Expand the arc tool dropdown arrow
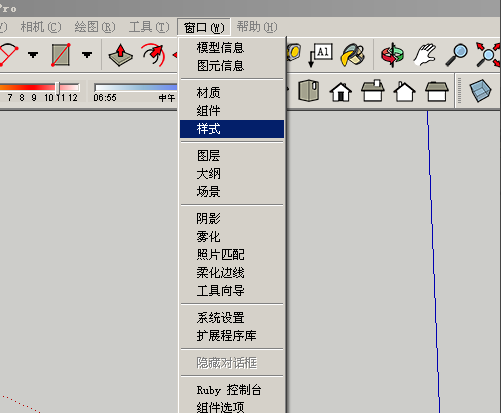The height and width of the screenshot is (413, 501). 33,55
